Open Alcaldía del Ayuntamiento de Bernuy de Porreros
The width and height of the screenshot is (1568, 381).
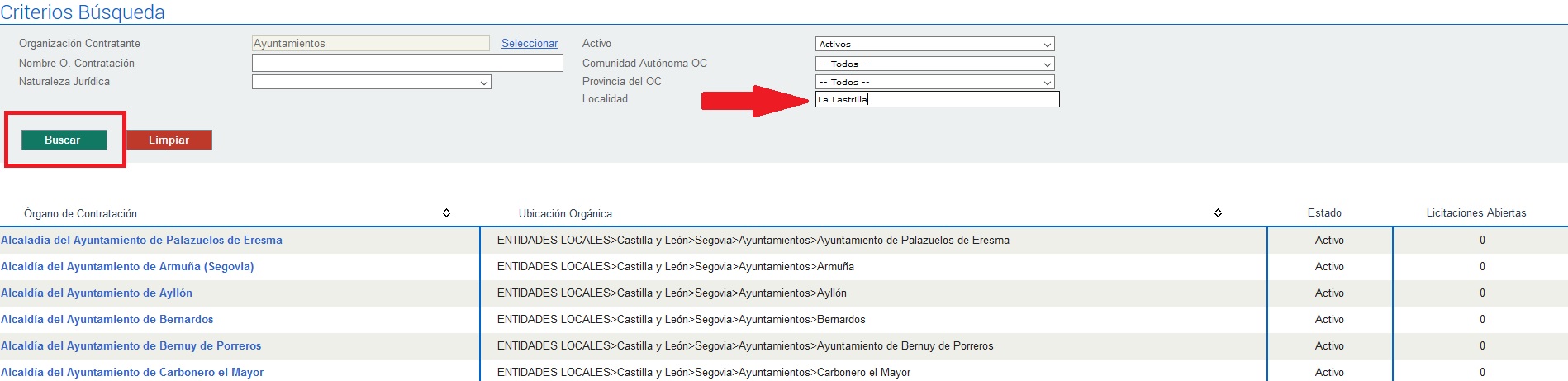coord(131,346)
